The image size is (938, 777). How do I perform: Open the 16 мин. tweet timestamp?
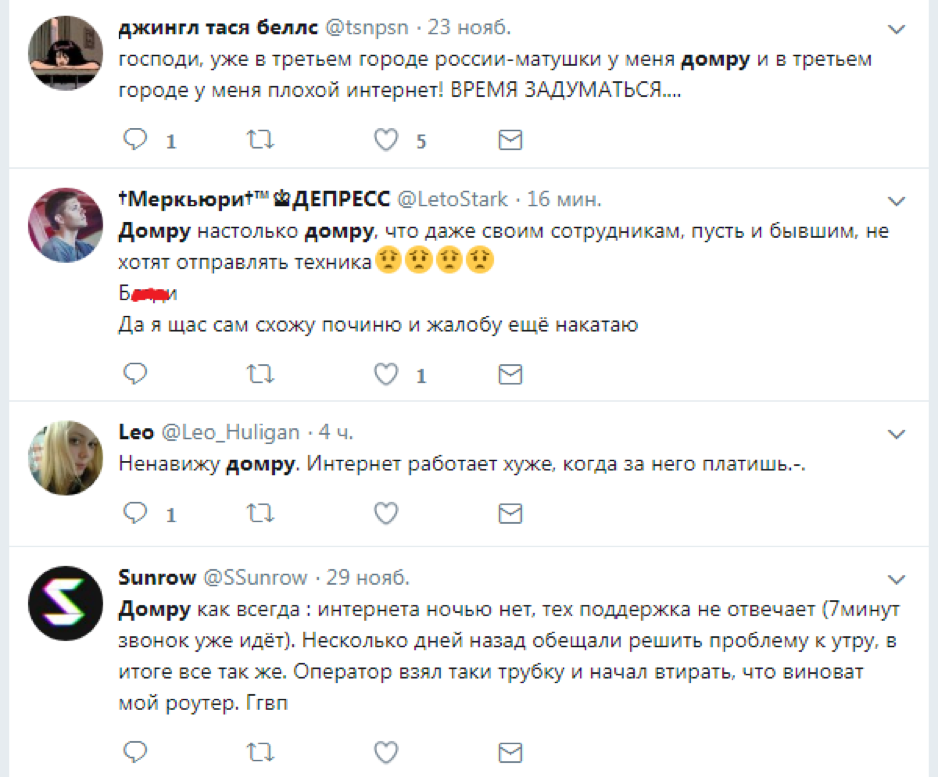tap(565, 199)
